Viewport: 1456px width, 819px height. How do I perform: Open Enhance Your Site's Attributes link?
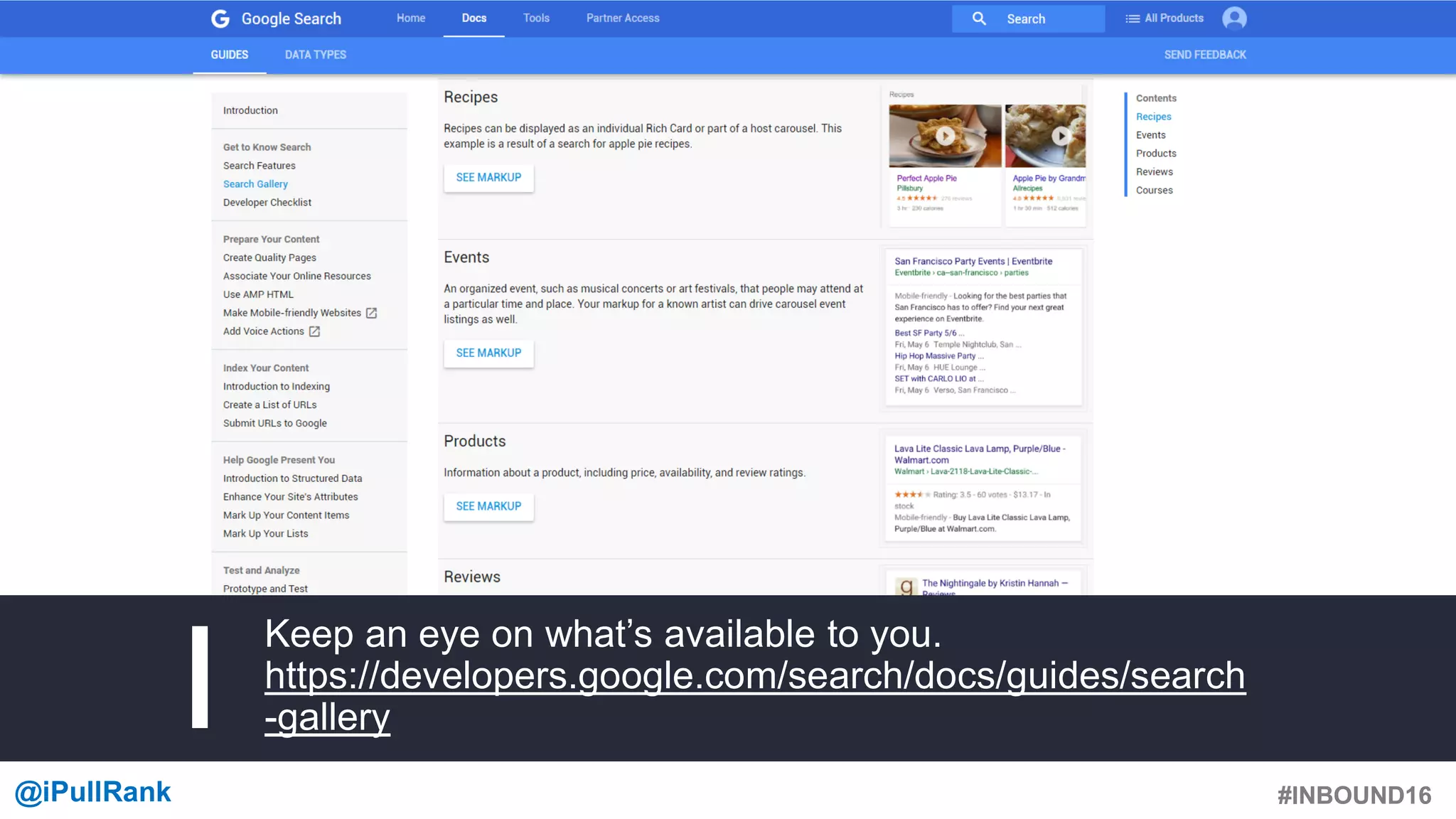290,497
